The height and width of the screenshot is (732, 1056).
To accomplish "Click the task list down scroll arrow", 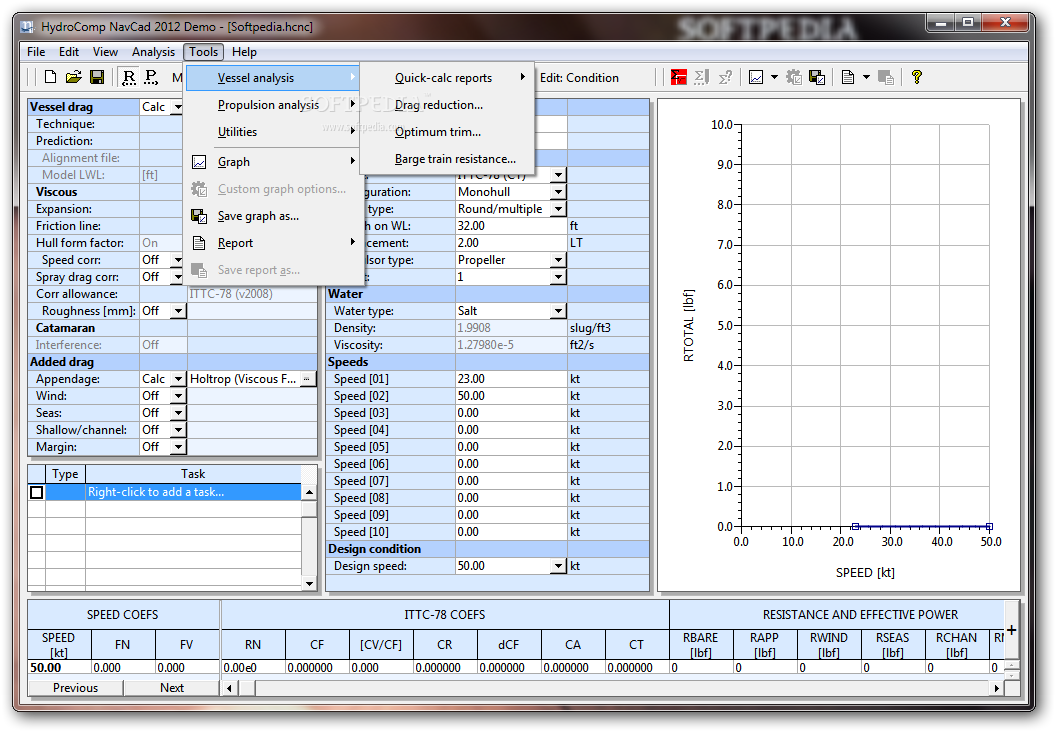I will 309,584.
